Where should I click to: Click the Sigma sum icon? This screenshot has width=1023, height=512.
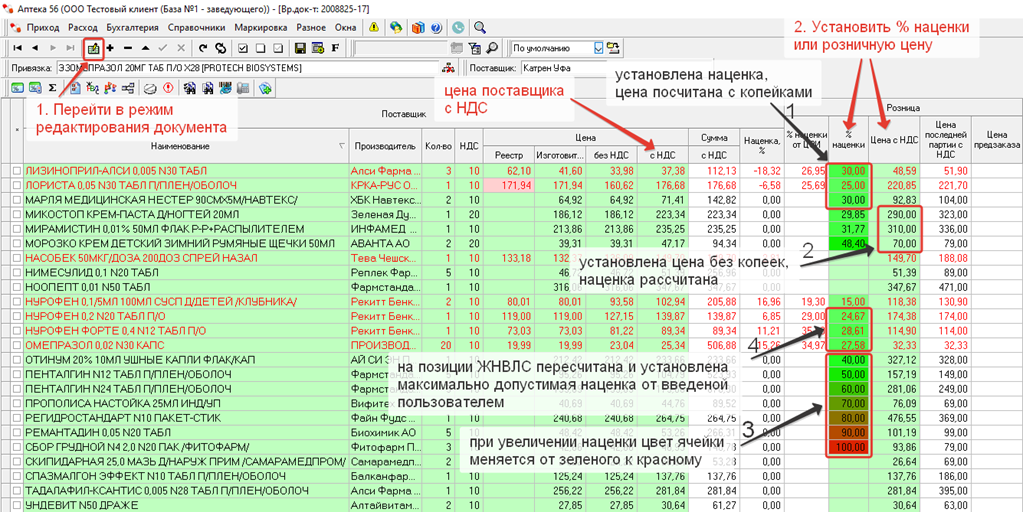(x=52, y=87)
